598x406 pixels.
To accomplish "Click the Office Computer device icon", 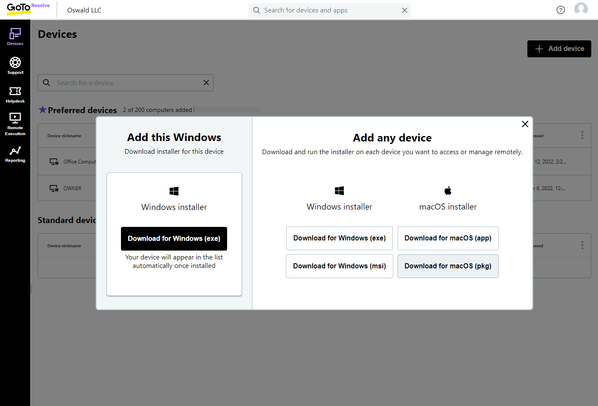I will click(x=54, y=162).
